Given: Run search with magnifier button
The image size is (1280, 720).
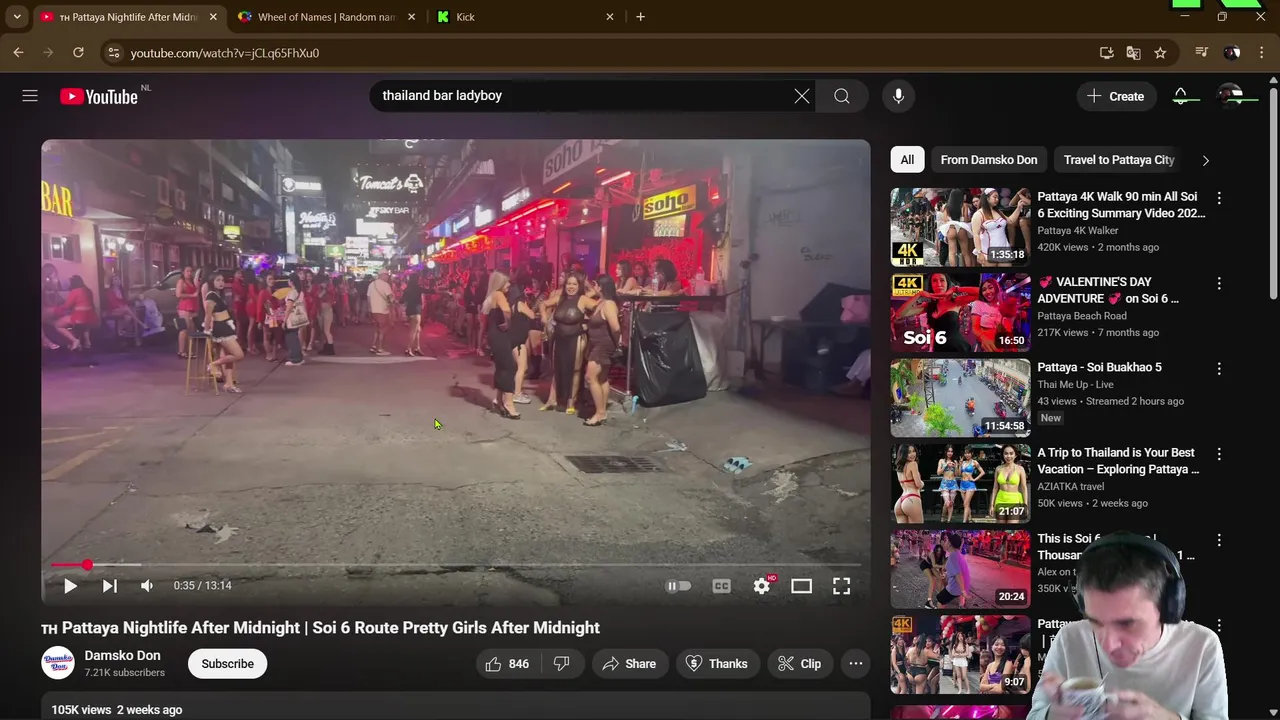Looking at the screenshot, I should point(842,96).
